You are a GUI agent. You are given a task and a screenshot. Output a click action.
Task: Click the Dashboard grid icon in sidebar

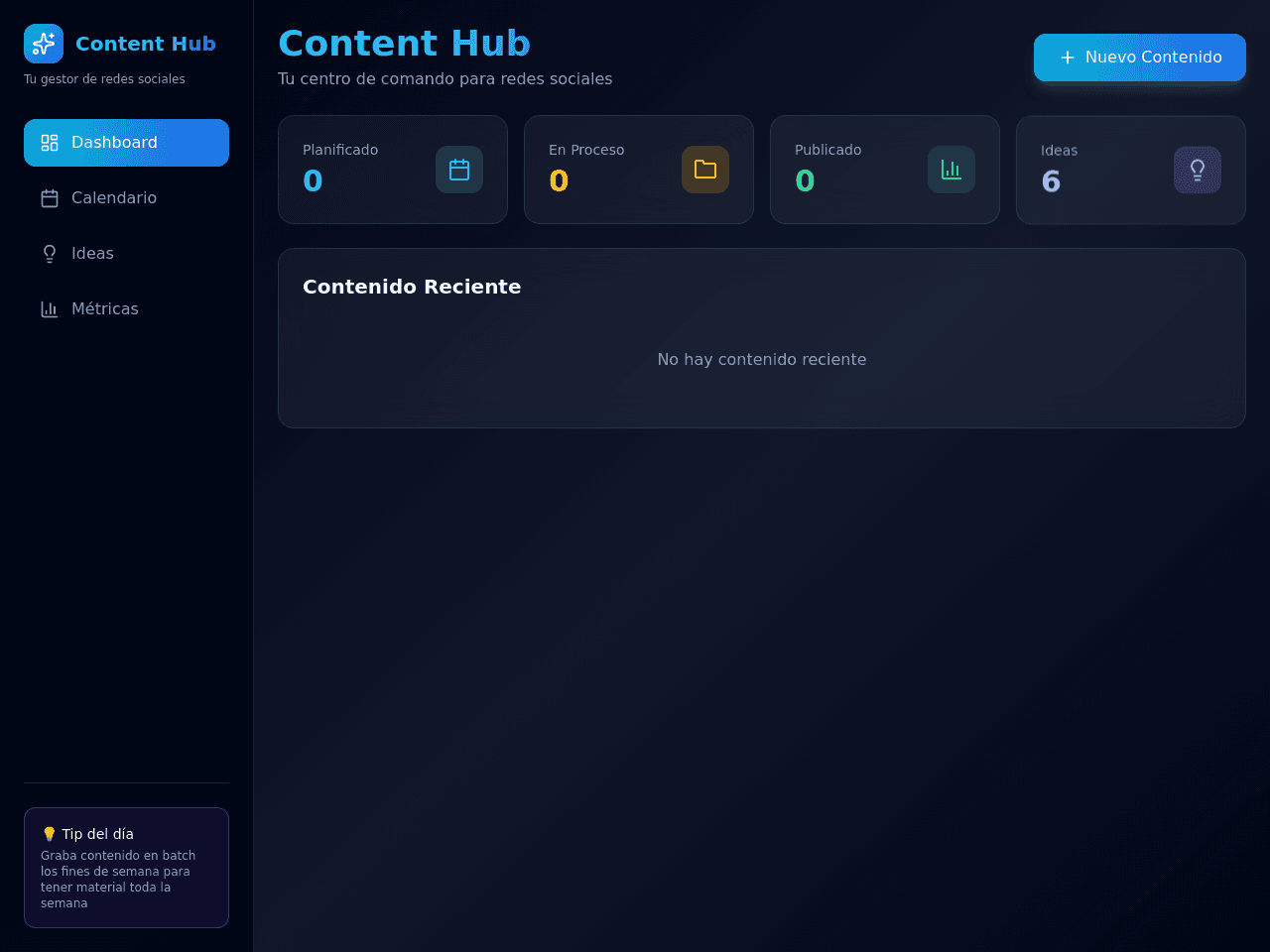pyautogui.click(x=50, y=143)
